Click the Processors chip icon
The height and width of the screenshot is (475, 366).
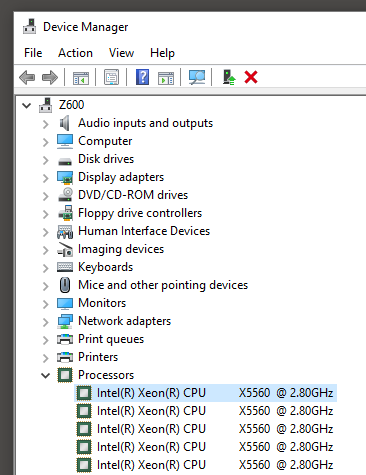click(x=65, y=375)
